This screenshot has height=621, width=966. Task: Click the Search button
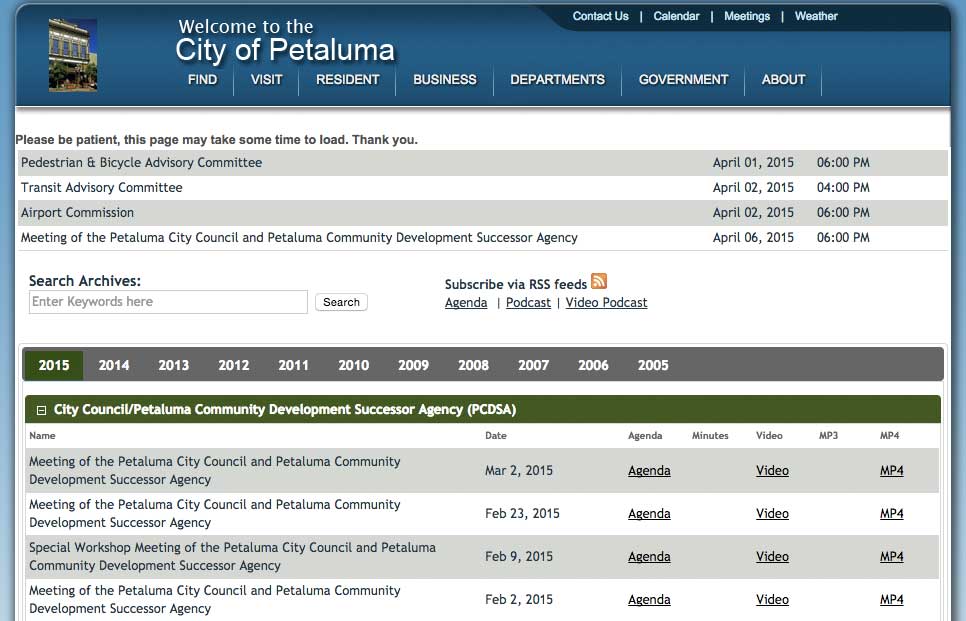pyautogui.click(x=341, y=302)
